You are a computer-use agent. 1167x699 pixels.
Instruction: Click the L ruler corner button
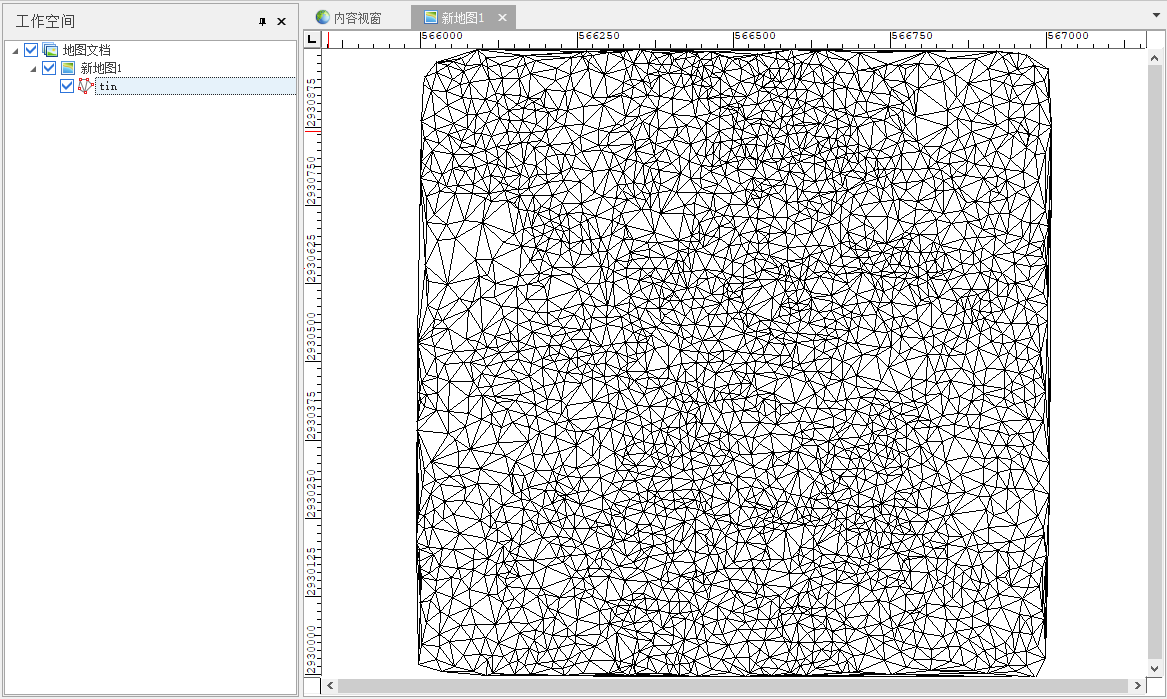point(312,39)
